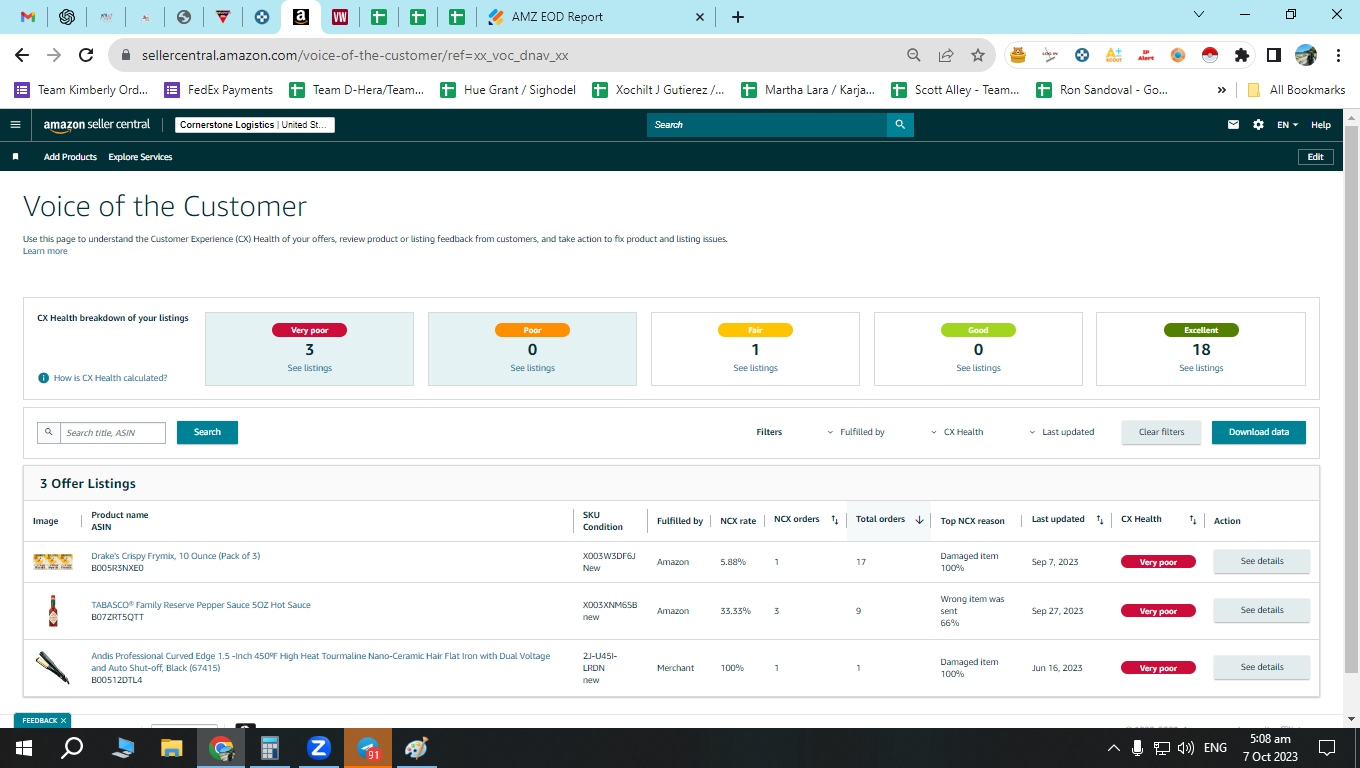This screenshot has height=768, width=1360.
Task: Open the Chrome Extensions puzzle icon
Action: (1242, 55)
